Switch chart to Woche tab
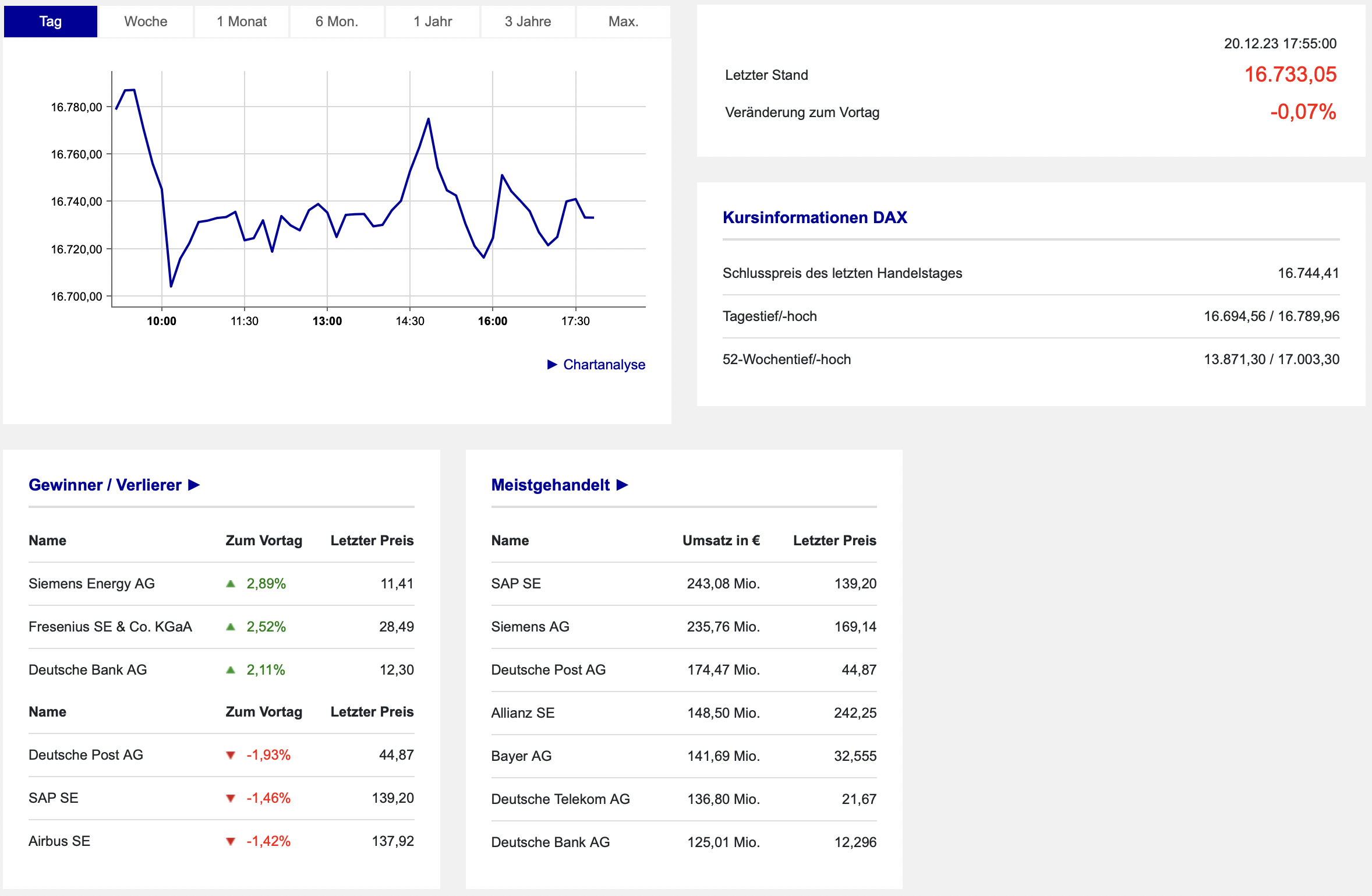 click(x=146, y=22)
